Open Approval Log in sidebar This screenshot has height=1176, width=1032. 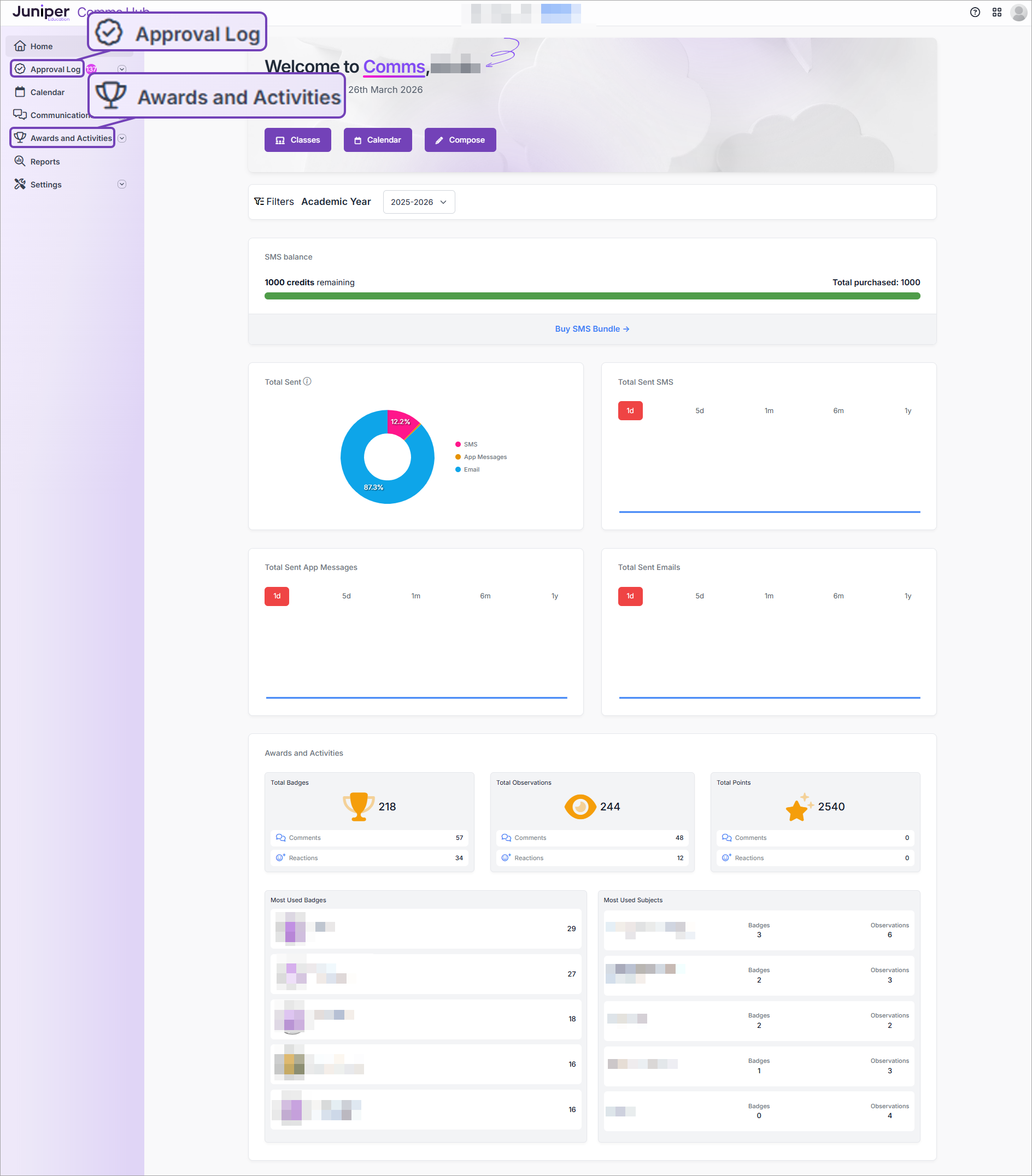pyautogui.click(x=55, y=69)
